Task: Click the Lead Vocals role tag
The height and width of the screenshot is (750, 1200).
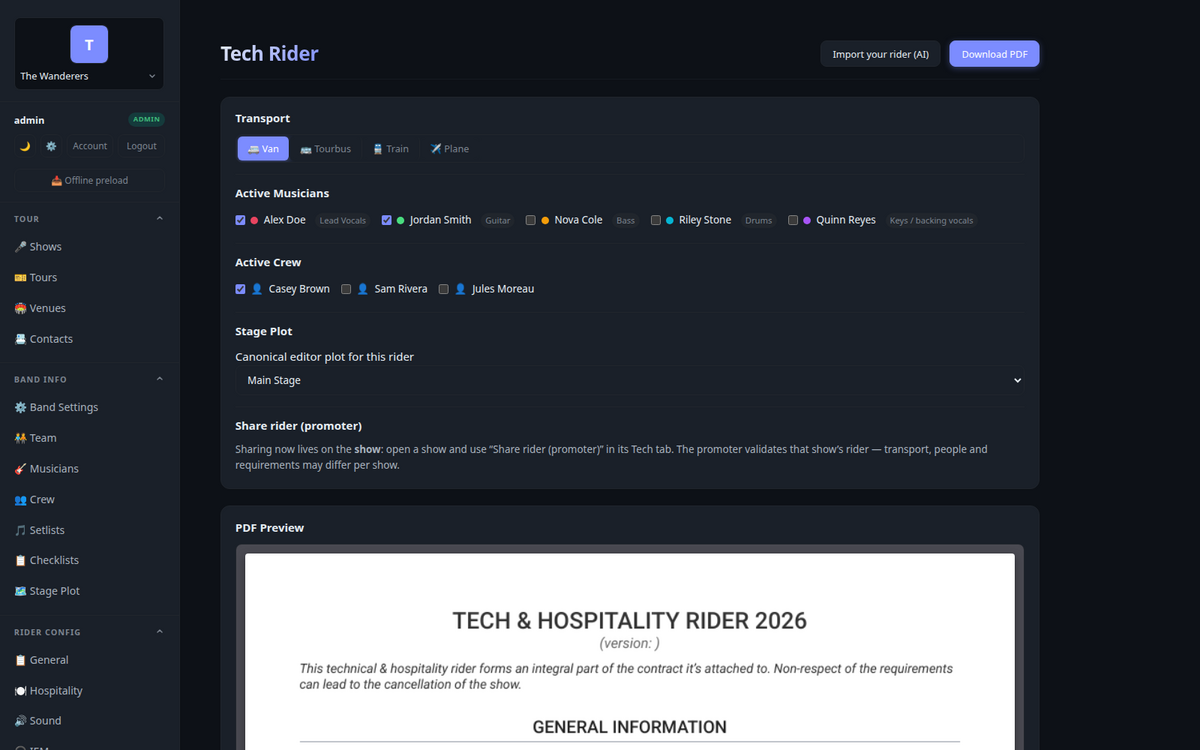Action: 343,220
